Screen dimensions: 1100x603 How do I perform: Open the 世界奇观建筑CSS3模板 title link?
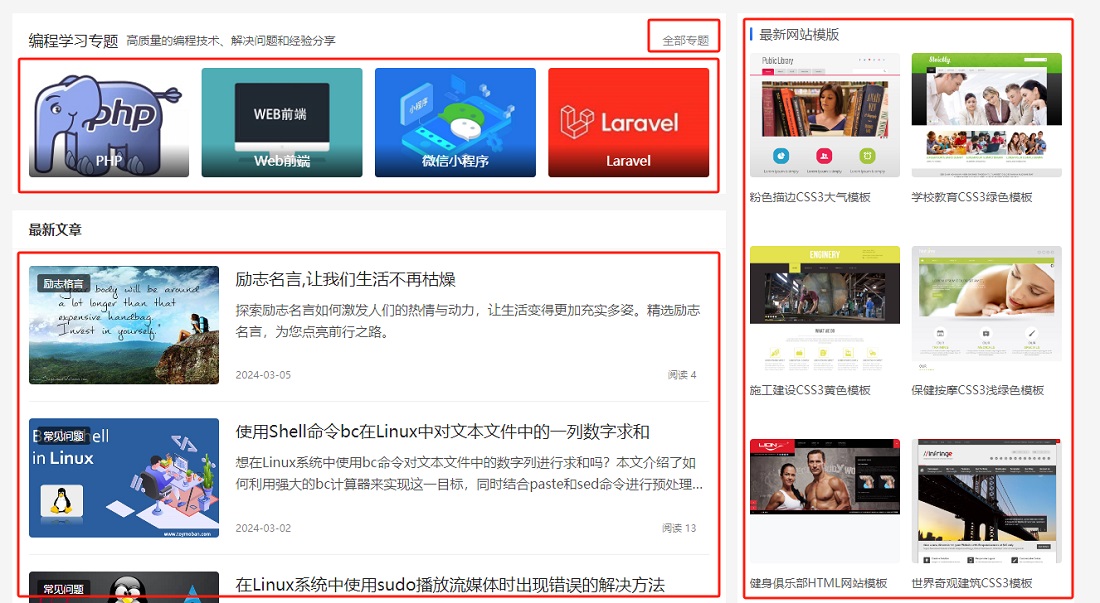click(x=972, y=583)
